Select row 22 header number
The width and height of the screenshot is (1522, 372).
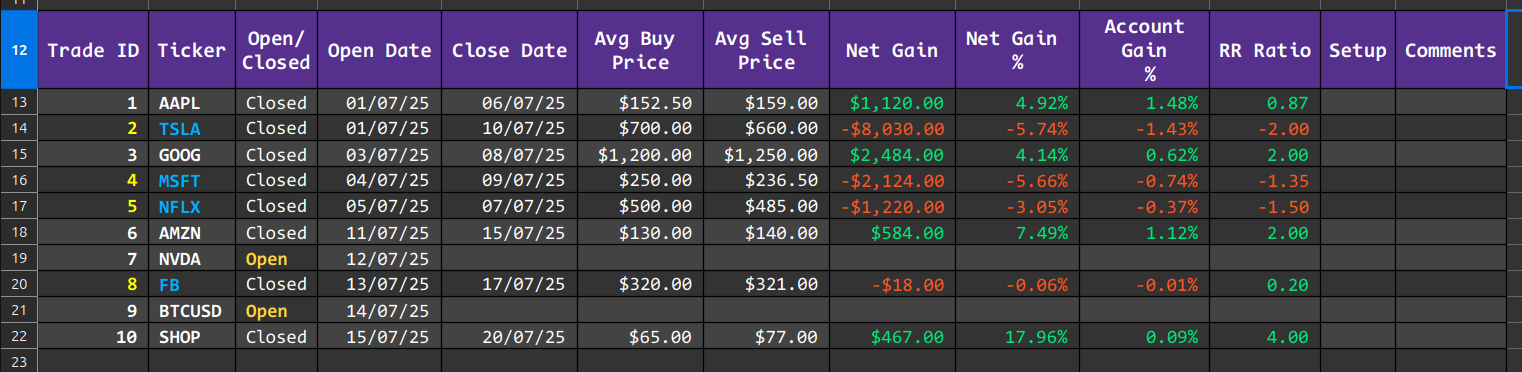(19, 337)
